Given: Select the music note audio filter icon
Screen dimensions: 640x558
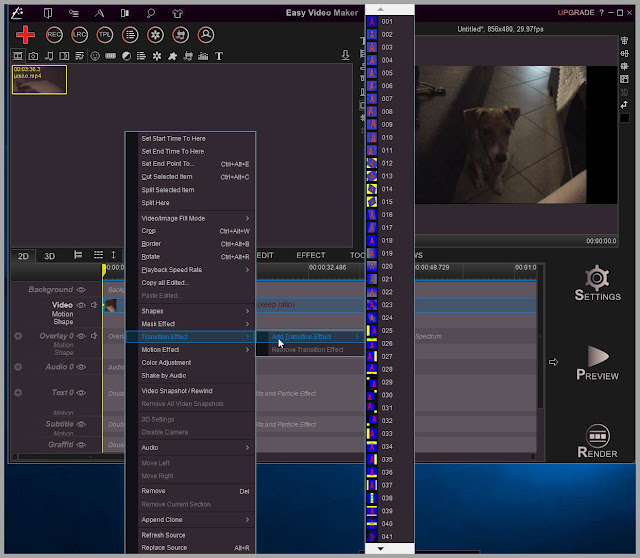Looking at the screenshot, I should coord(49,56).
